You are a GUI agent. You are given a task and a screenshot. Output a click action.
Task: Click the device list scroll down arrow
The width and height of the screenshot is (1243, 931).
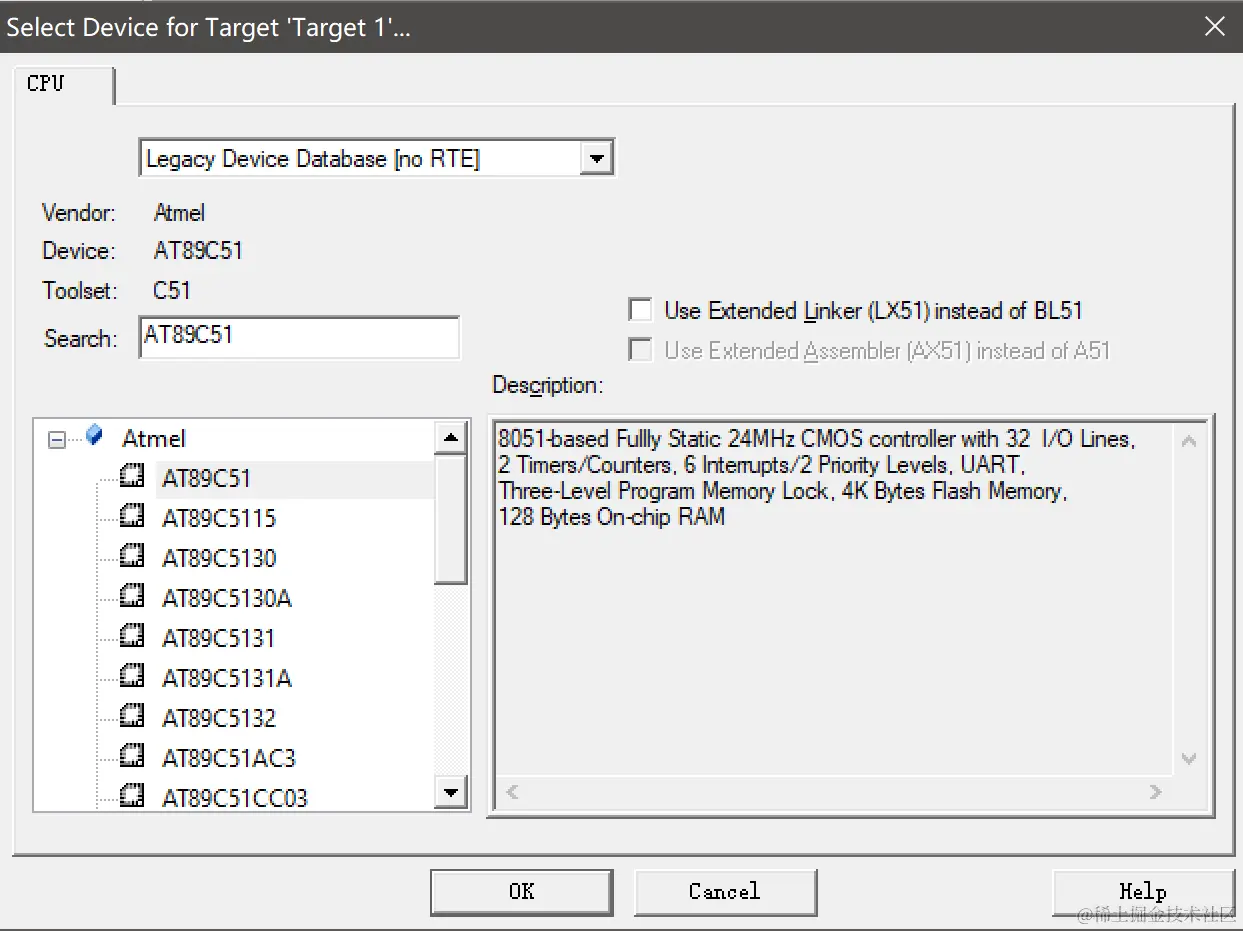click(451, 794)
